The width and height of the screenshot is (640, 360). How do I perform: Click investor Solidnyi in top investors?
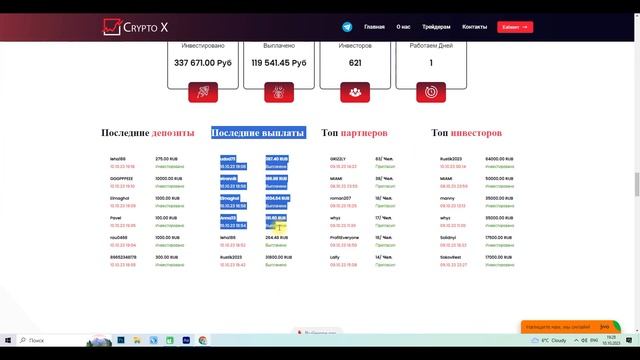pyautogui.click(x=448, y=237)
